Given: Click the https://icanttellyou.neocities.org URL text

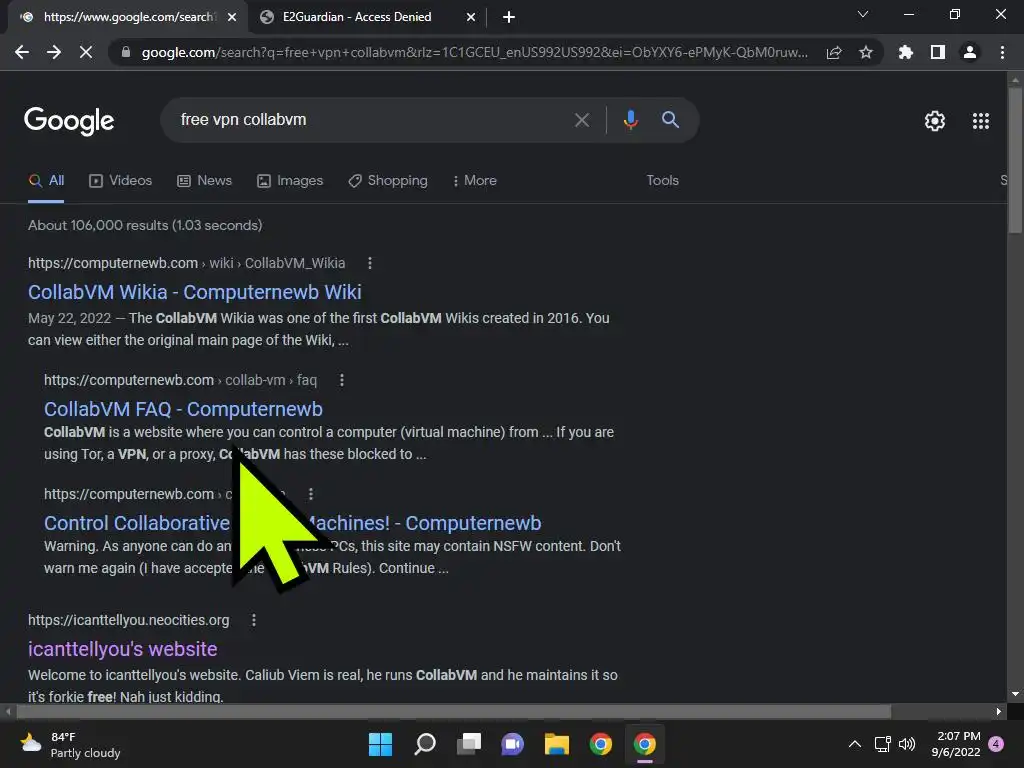Looking at the screenshot, I should click(129, 620).
